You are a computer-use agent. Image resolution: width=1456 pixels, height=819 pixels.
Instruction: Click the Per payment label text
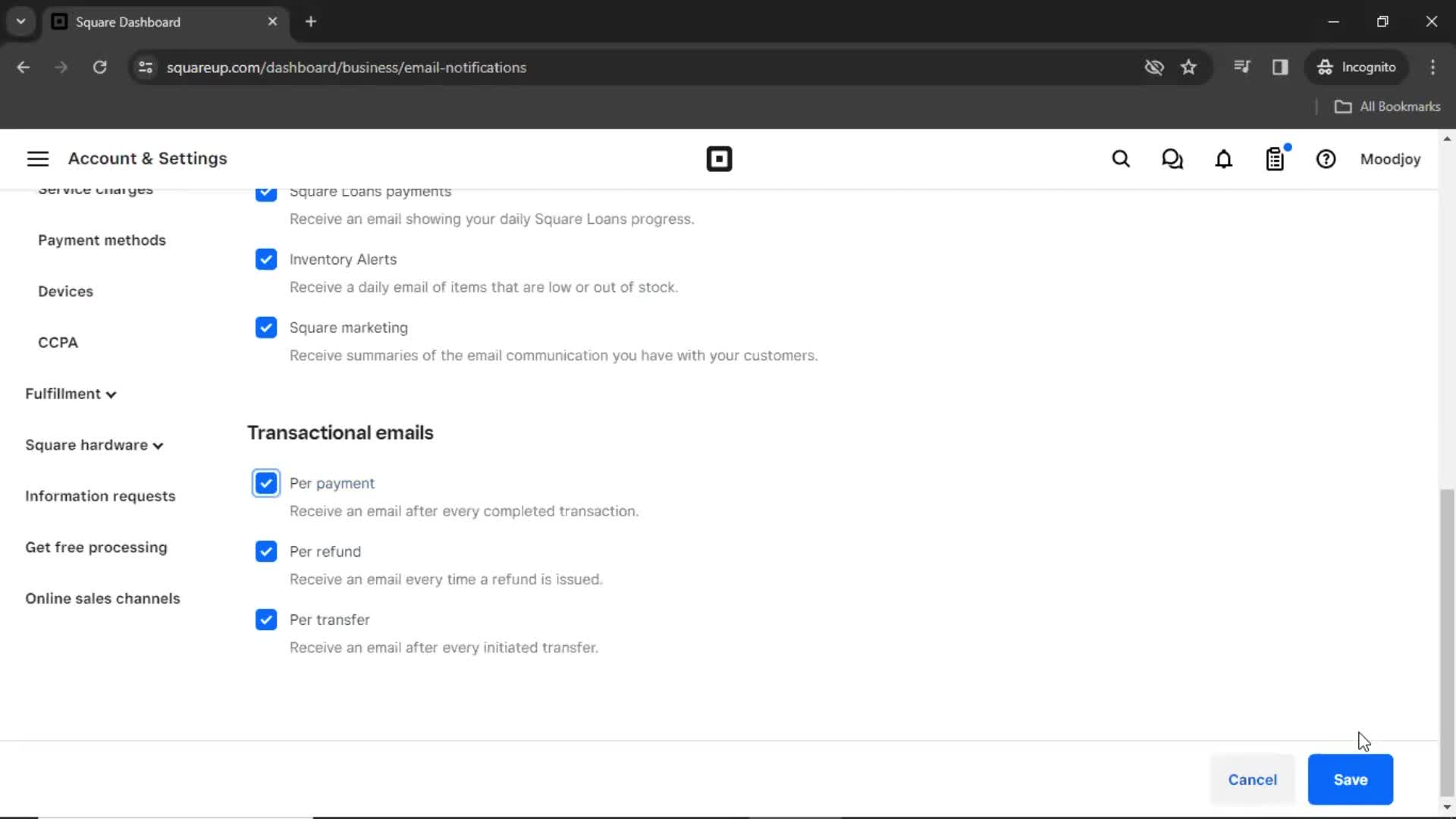(x=332, y=483)
